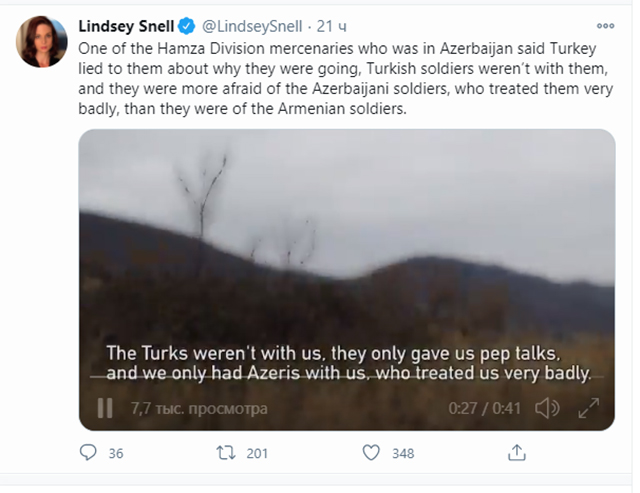Click the 201 retweet count
Viewport: 640px width, 493px height.
tap(257, 453)
